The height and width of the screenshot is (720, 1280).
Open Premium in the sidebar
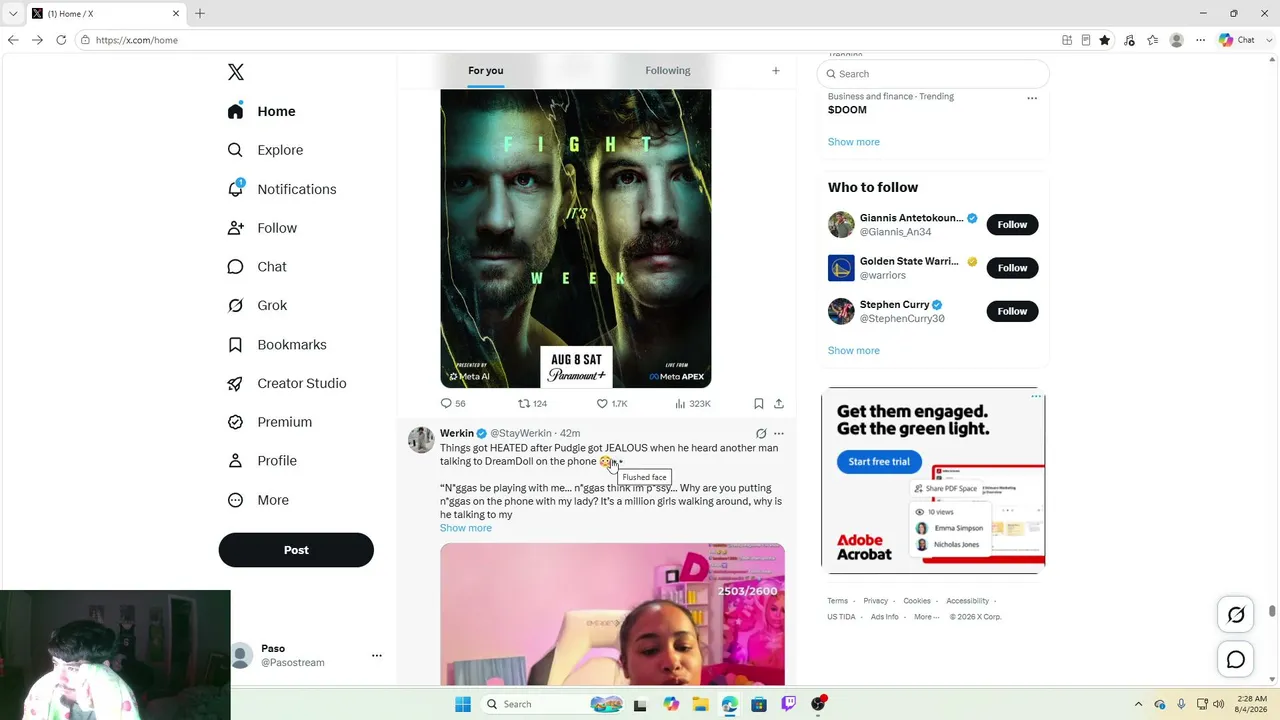click(x=270, y=422)
